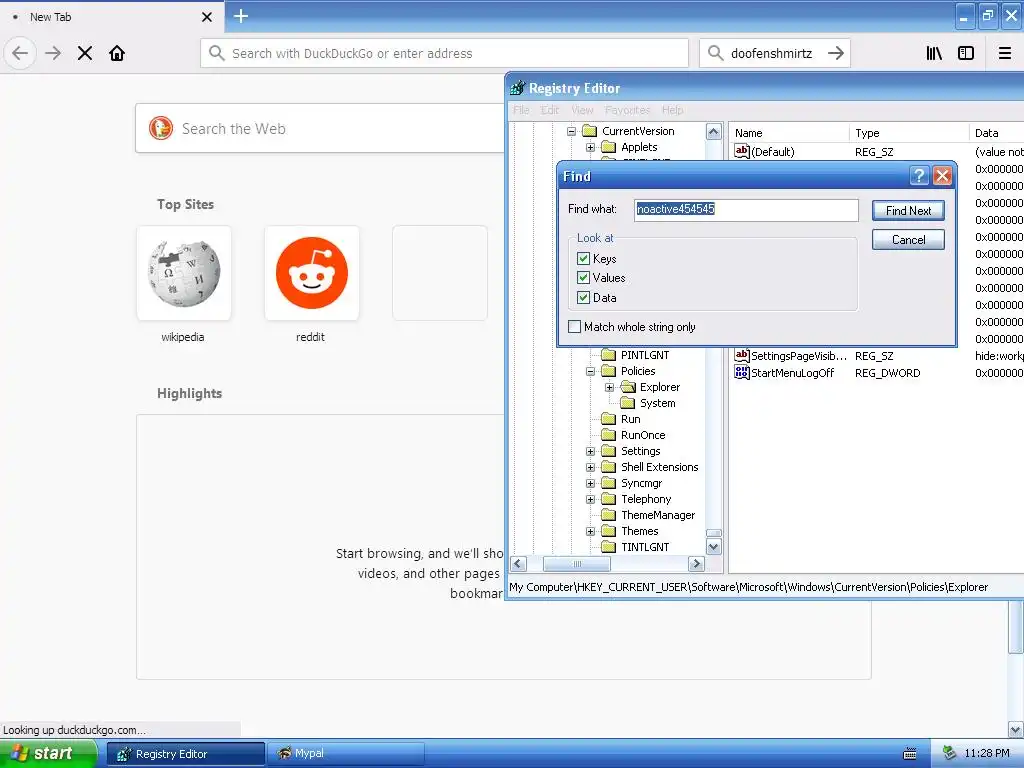This screenshot has height=768, width=1024.
Task: Open the wikipedia top site tile
Action: click(184, 273)
